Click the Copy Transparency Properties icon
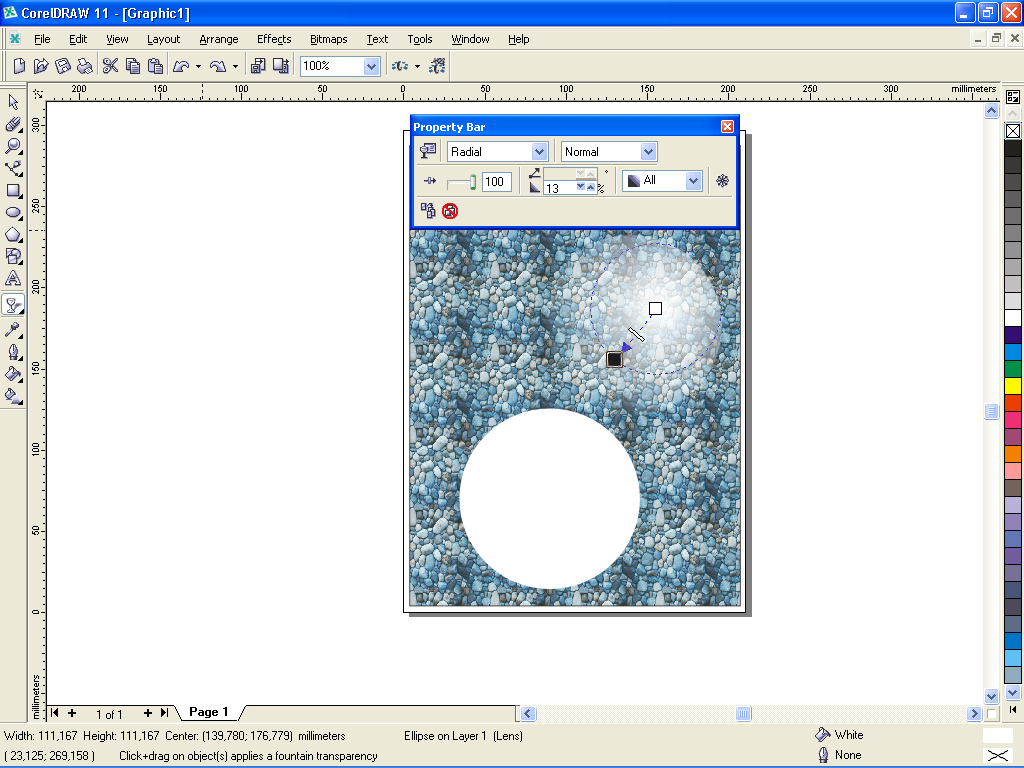 point(428,210)
